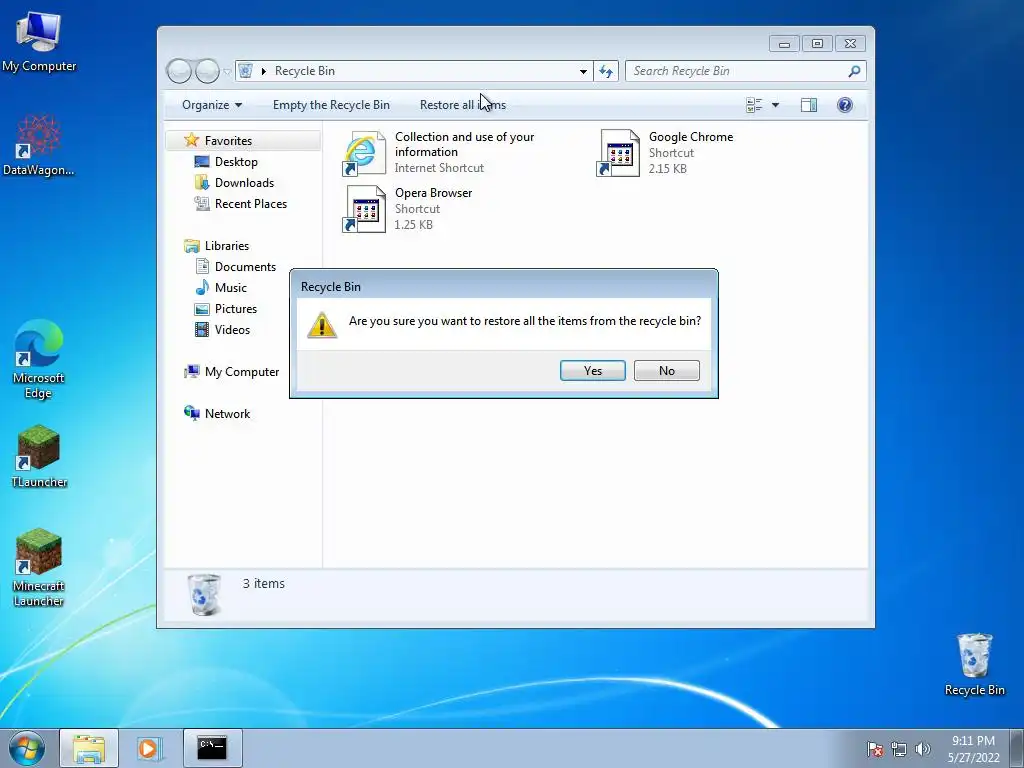Click the warning icon in the dialog
1024x768 pixels.
[x=321, y=325]
